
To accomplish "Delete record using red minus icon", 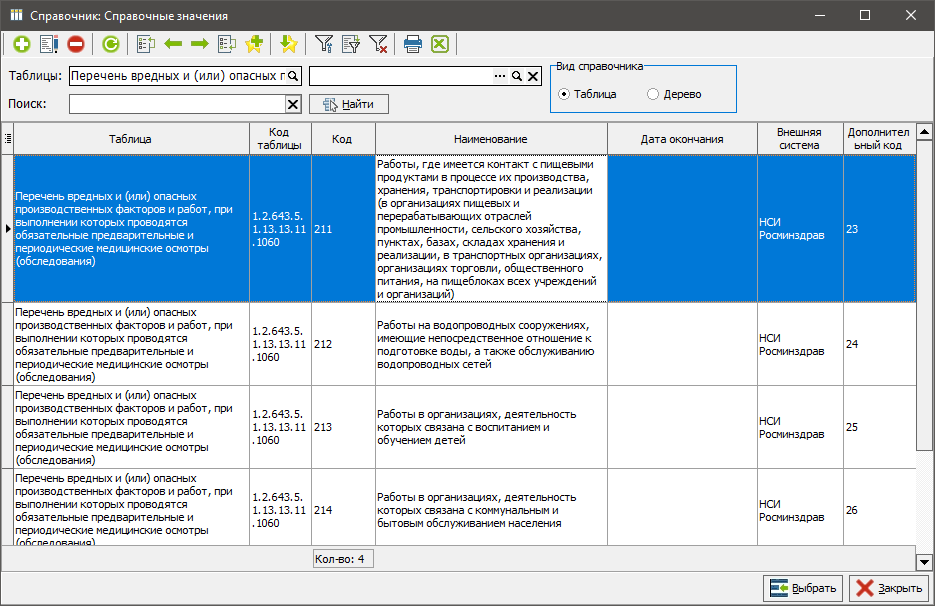I will (x=76, y=44).
